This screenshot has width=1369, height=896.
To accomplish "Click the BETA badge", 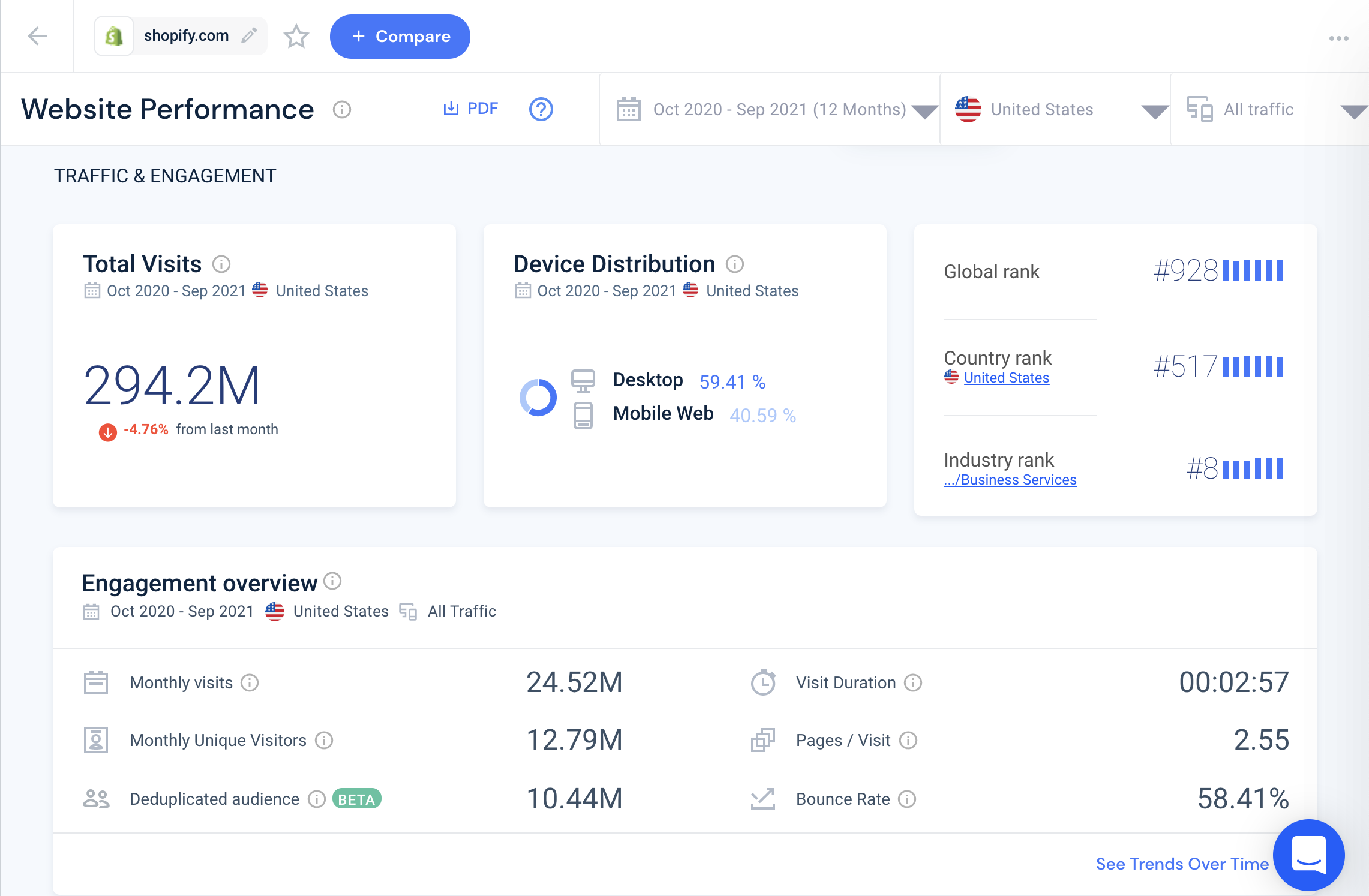I will (x=356, y=799).
